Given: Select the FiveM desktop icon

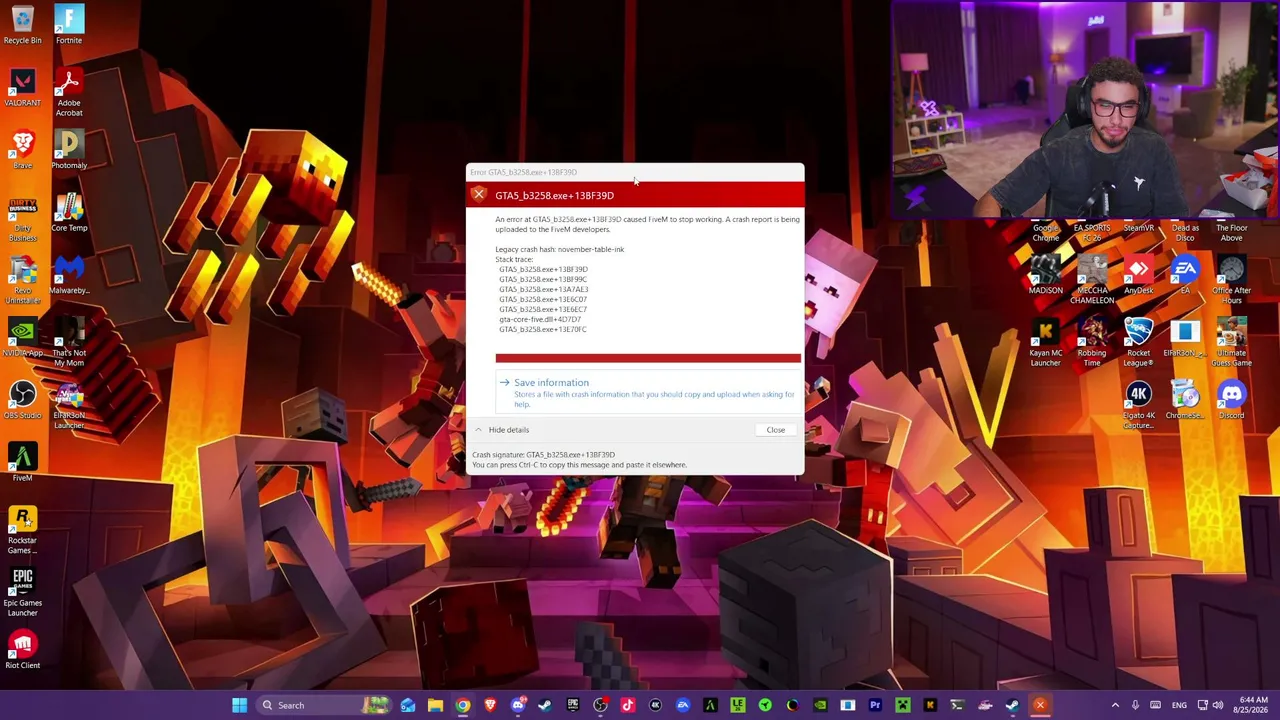Looking at the screenshot, I should tap(22, 463).
